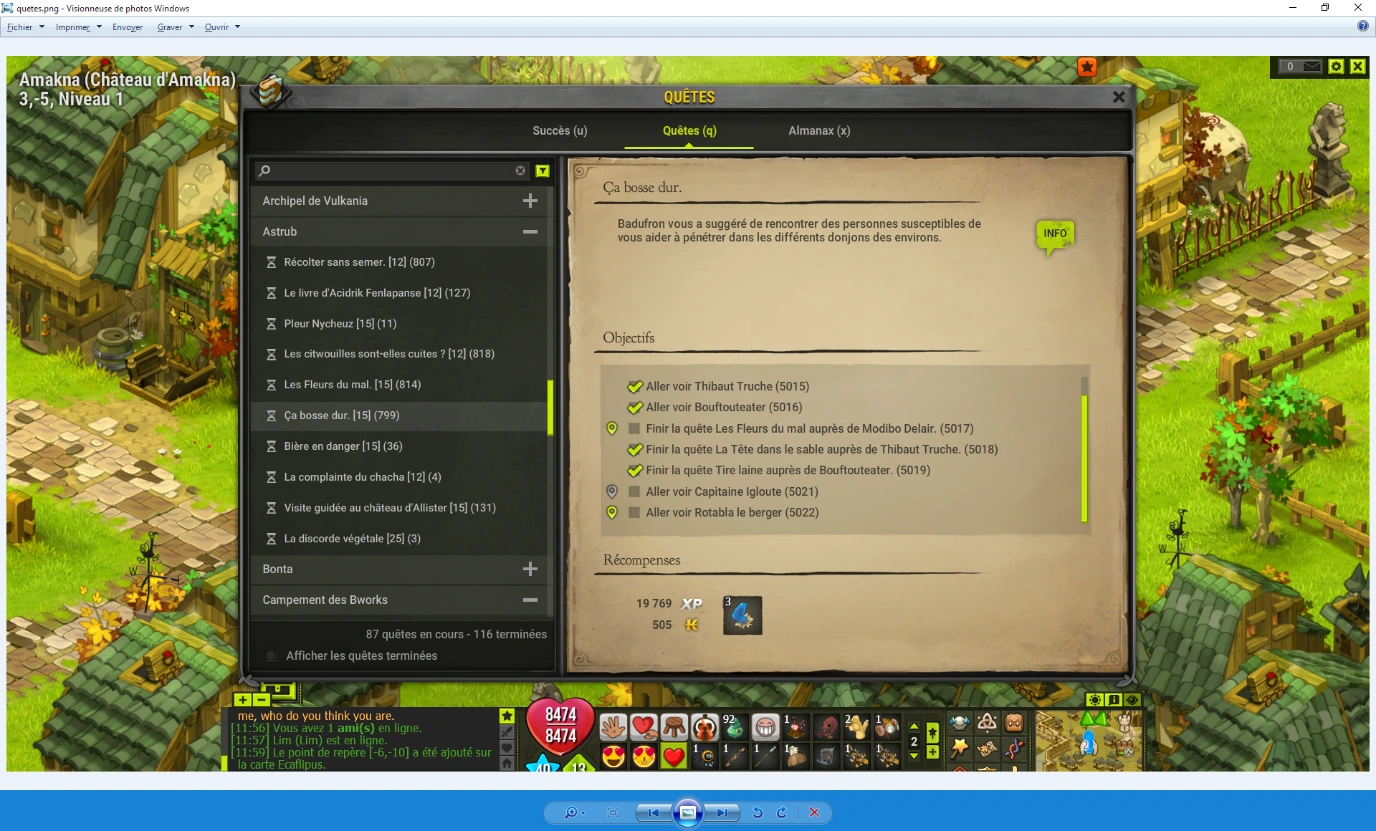The width and height of the screenshot is (1376, 831).
Task: Clear the quest search field
Action: [520, 171]
